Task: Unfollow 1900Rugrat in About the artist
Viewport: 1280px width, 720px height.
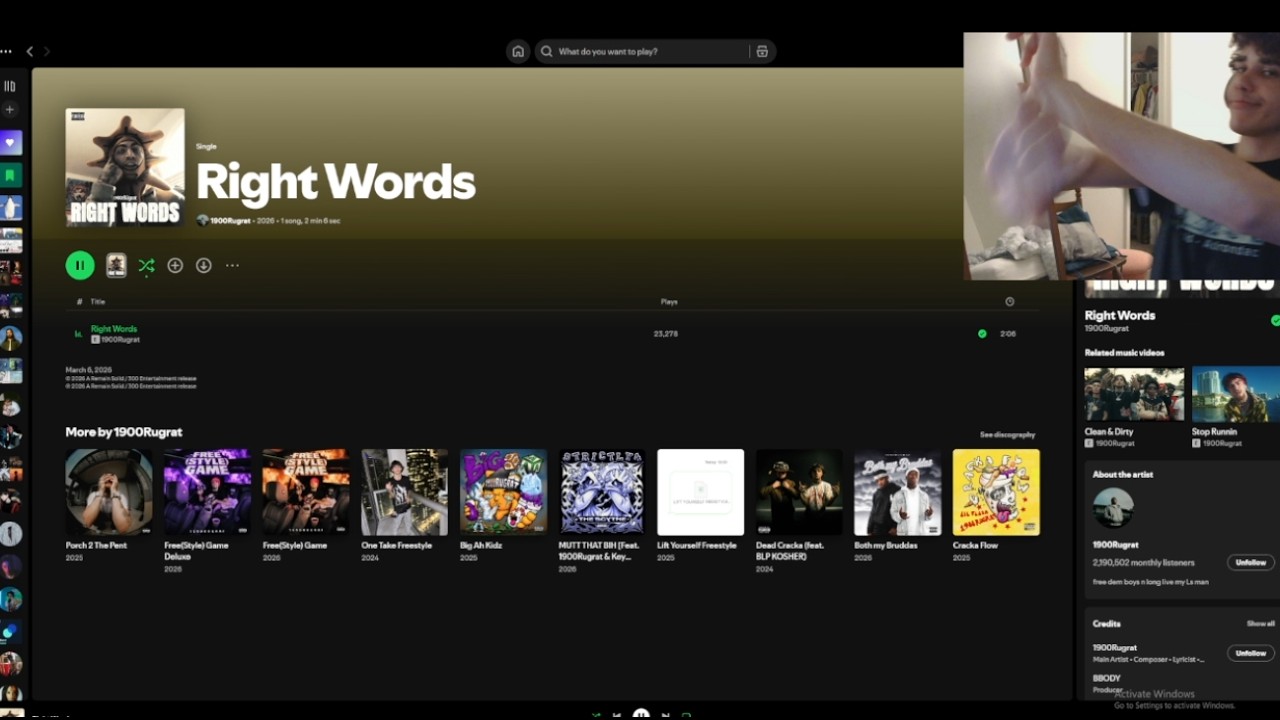Action: tap(1251, 562)
